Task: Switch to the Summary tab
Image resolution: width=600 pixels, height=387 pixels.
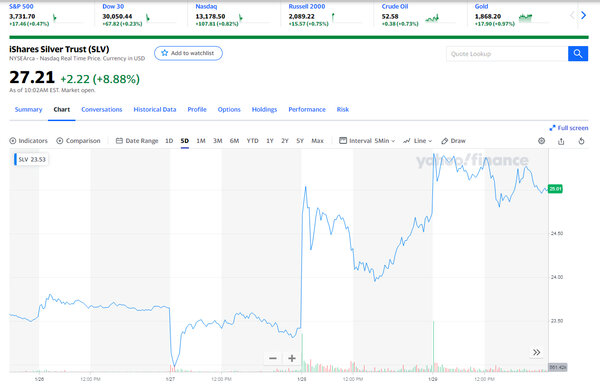Action: [28, 109]
